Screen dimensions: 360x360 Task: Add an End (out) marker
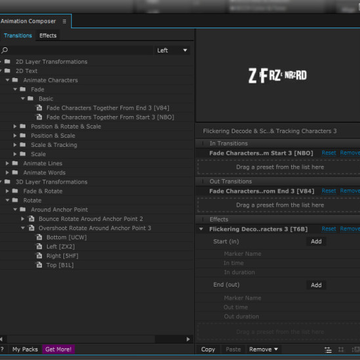point(316,285)
